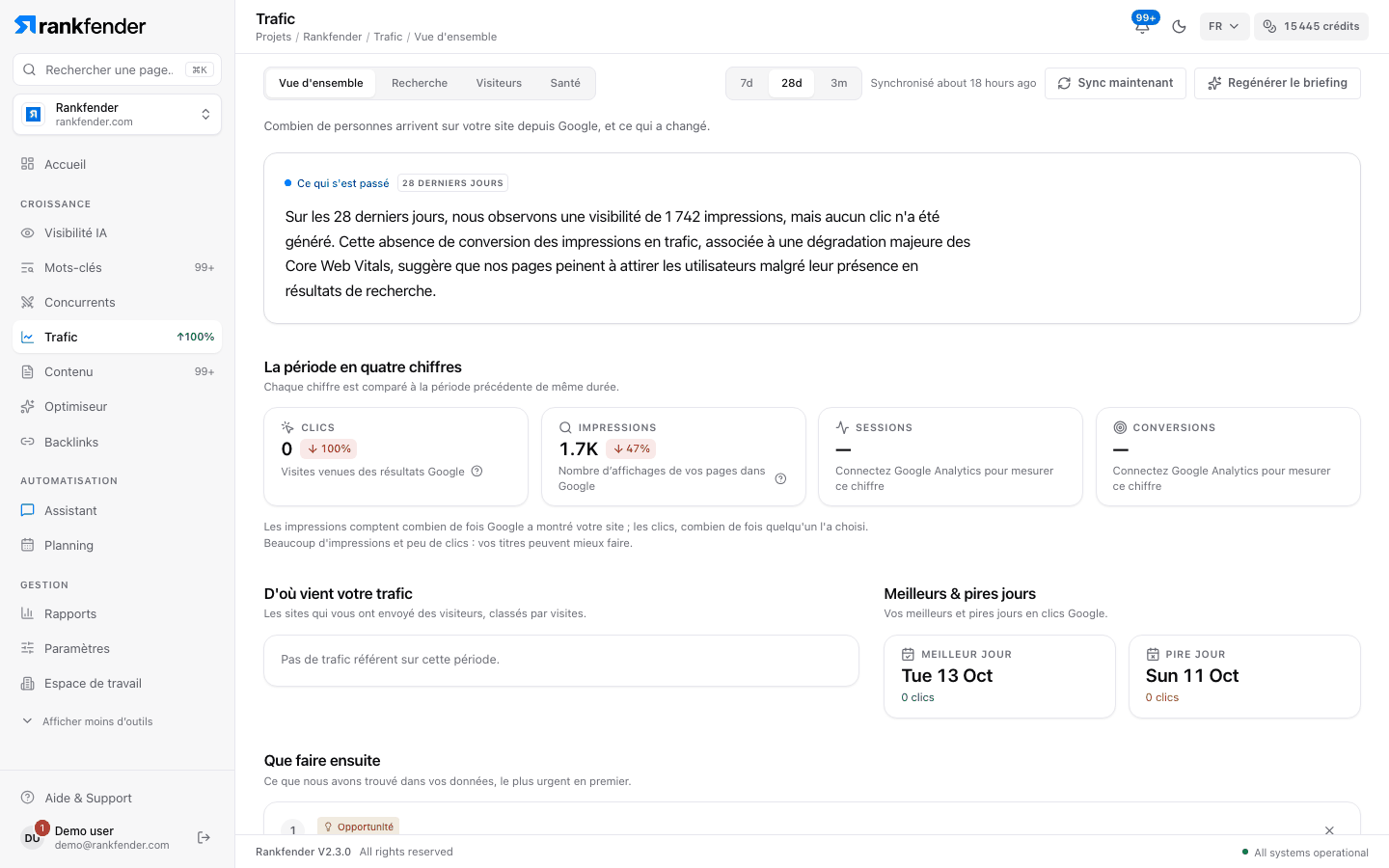The image size is (1389, 868).
Task: Open Contenu section
Action: 117,371
